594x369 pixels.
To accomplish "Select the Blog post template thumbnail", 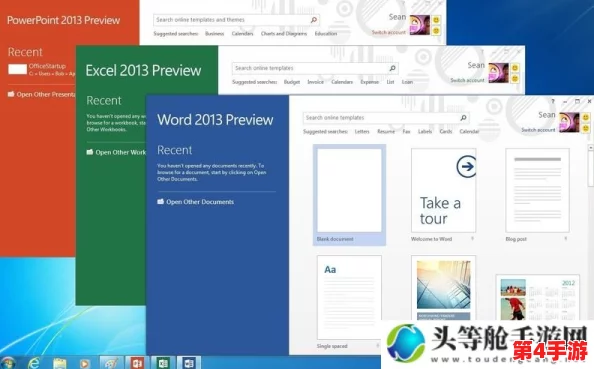I will (537, 191).
